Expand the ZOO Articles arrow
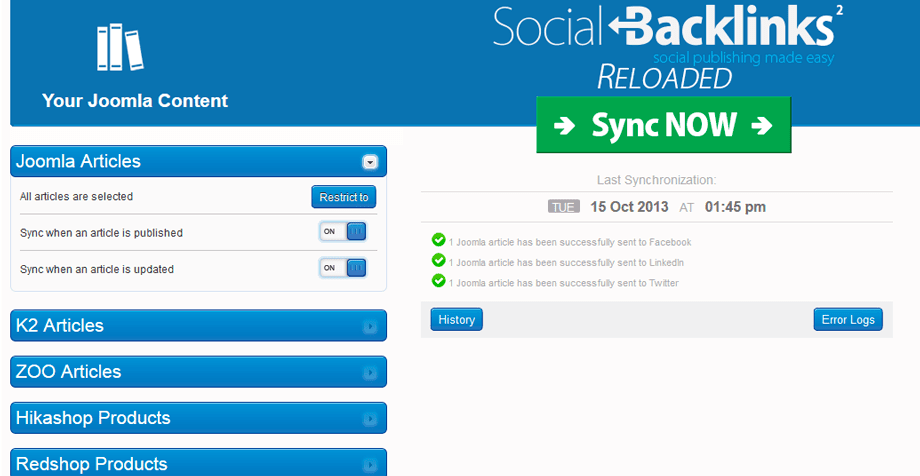Screen dimensions: 920x476 (370, 372)
